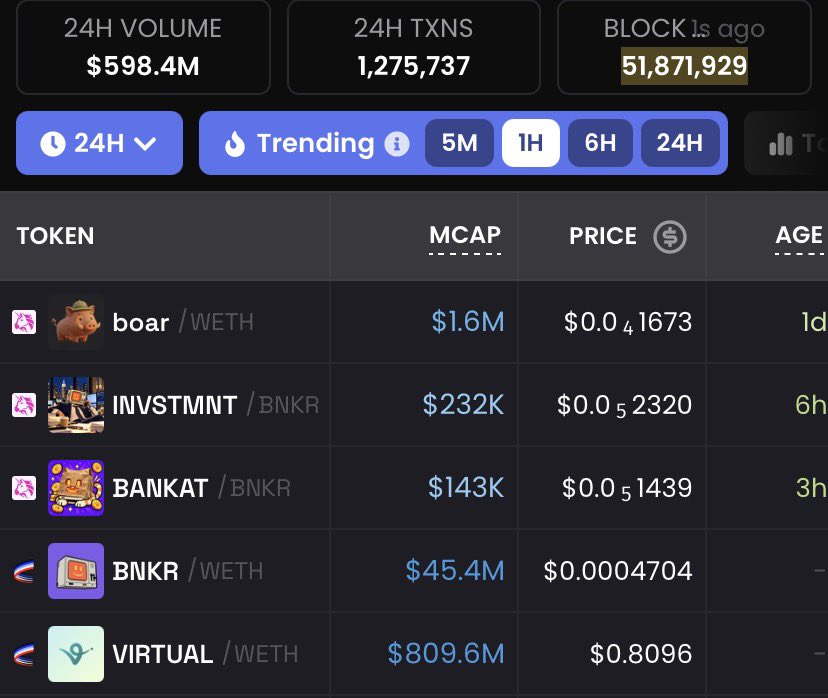Select the 6H trending timeframe
This screenshot has width=828, height=698.
click(x=600, y=143)
